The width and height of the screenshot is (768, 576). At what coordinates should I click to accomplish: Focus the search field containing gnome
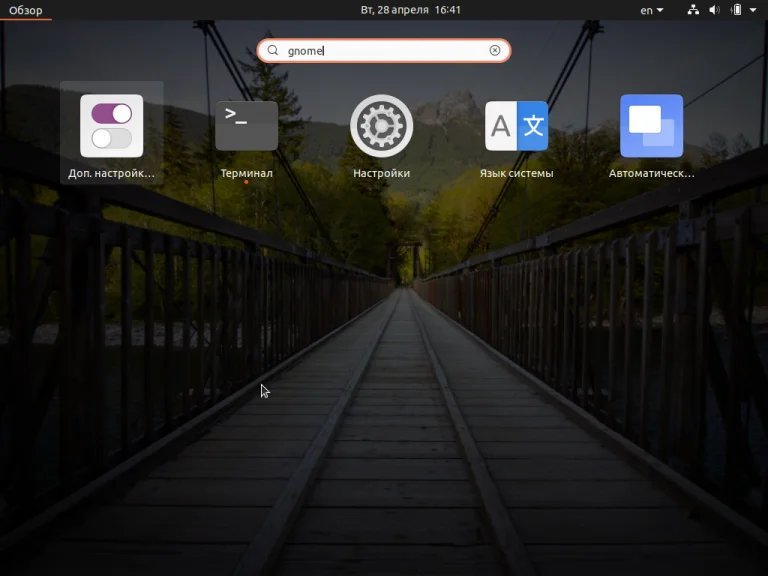pyautogui.click(x=384, y=50)
